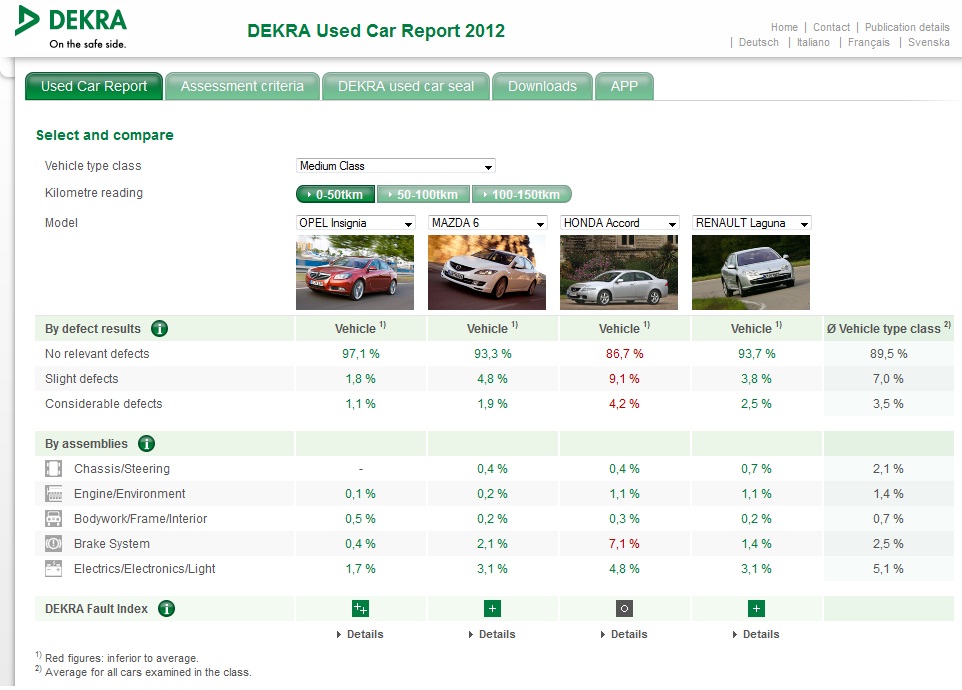Viewport: 962px width, 690px height.
Task: Click the OPEL Insignia double-plus fault index icon
Action: pos(361,608)
